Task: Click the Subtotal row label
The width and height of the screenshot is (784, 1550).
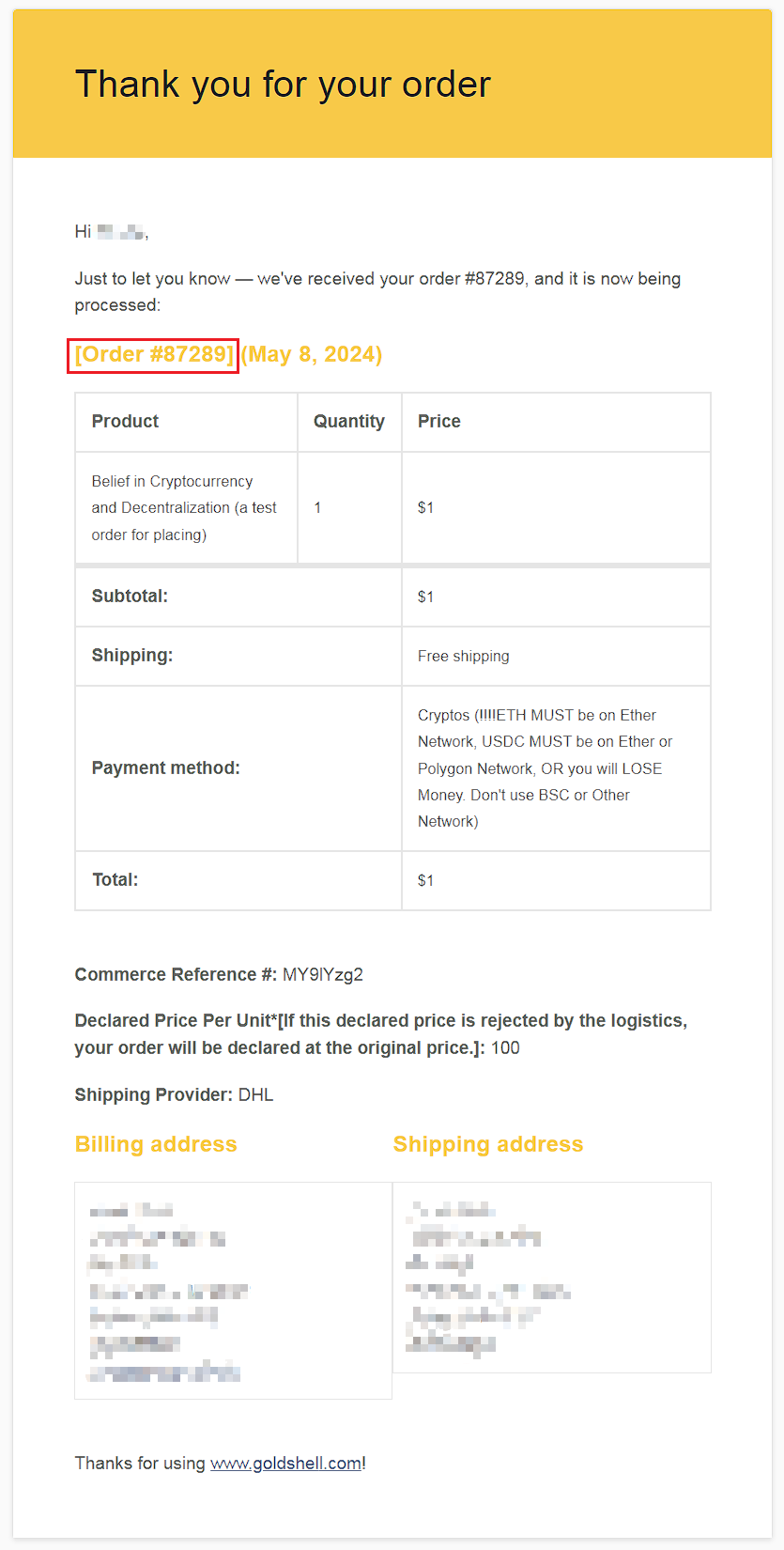Action: pos(130,597)
